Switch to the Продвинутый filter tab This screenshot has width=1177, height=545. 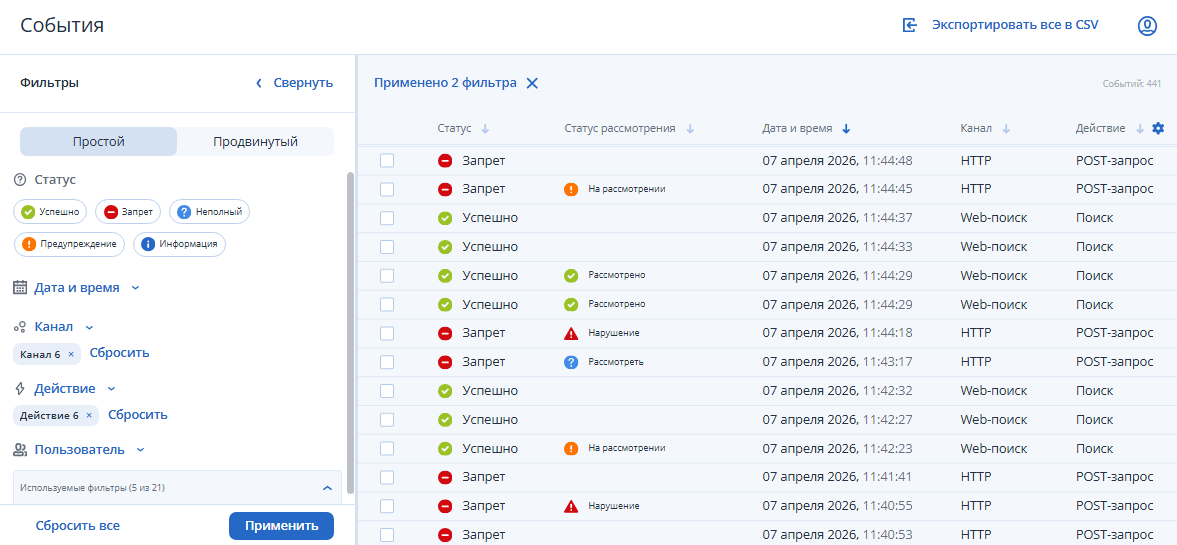click(255, 141)
